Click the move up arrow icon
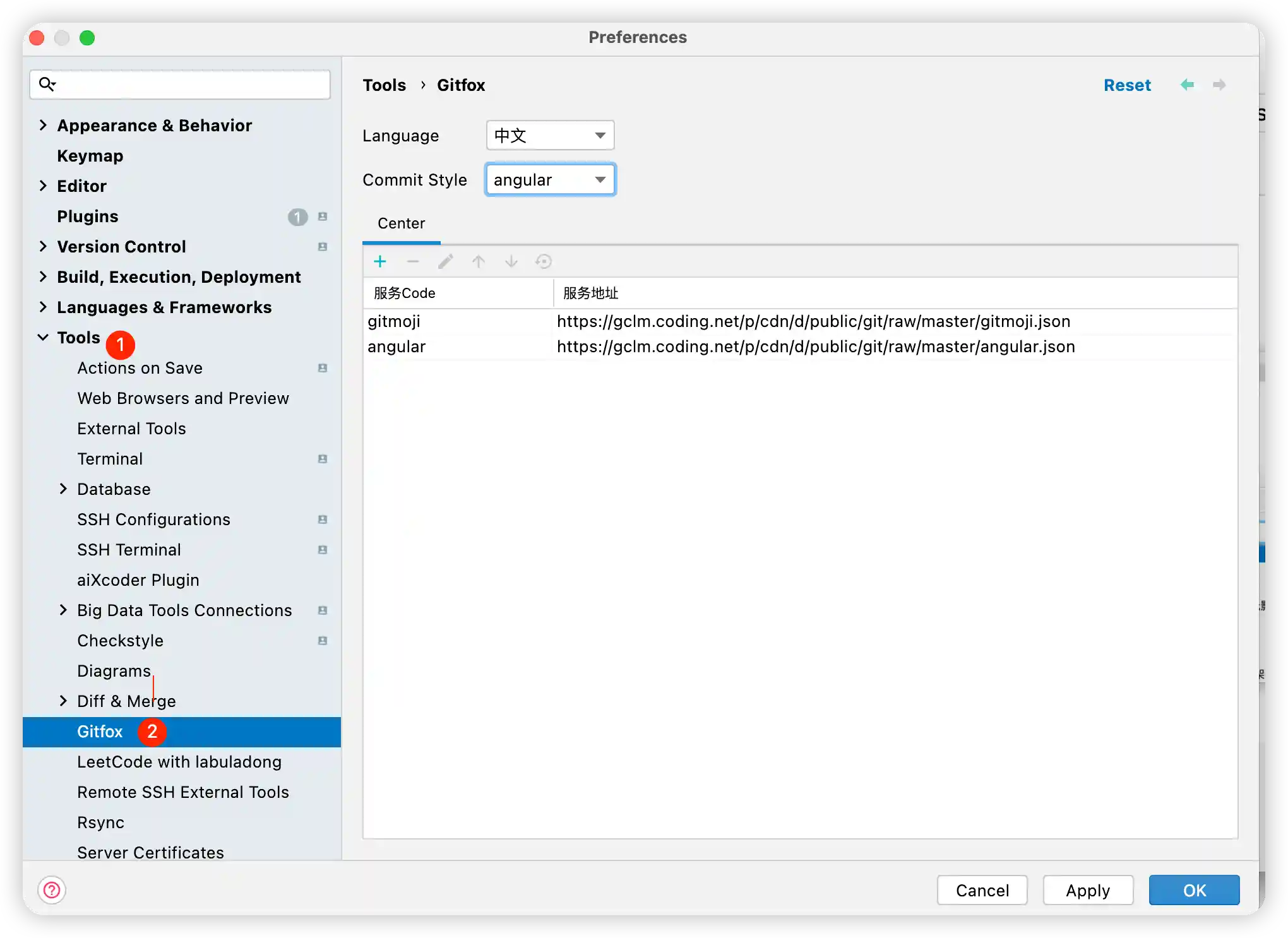Screen dimensions: 1288x938 479,261
